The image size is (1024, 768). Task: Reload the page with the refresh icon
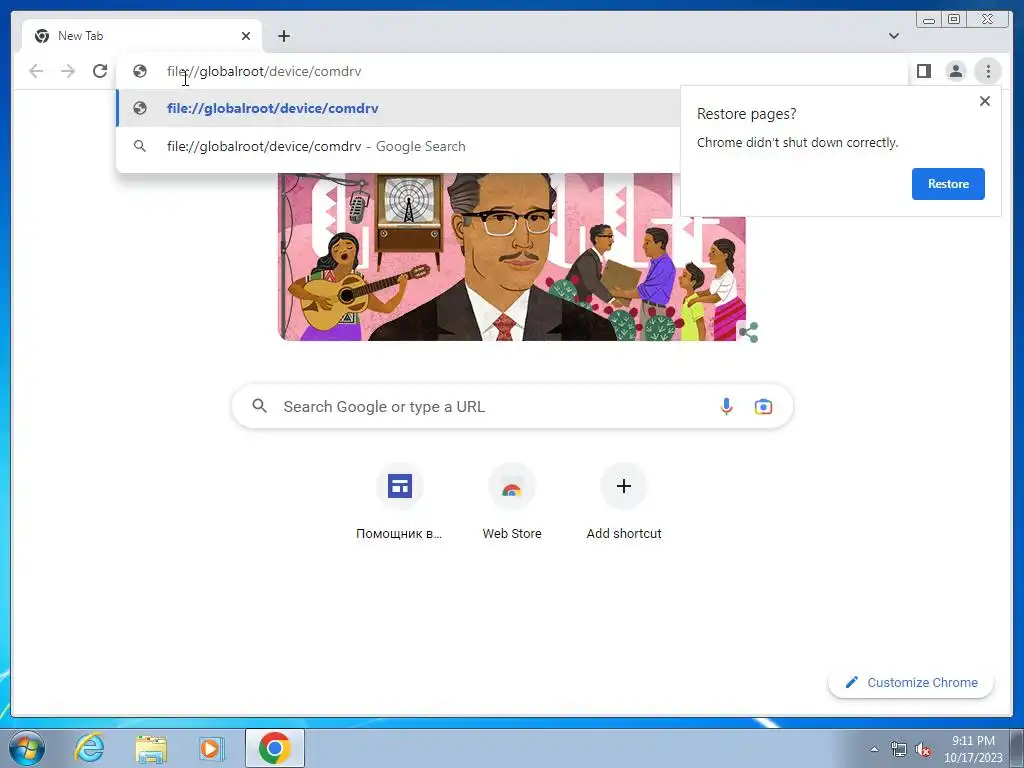pos(100,71)
